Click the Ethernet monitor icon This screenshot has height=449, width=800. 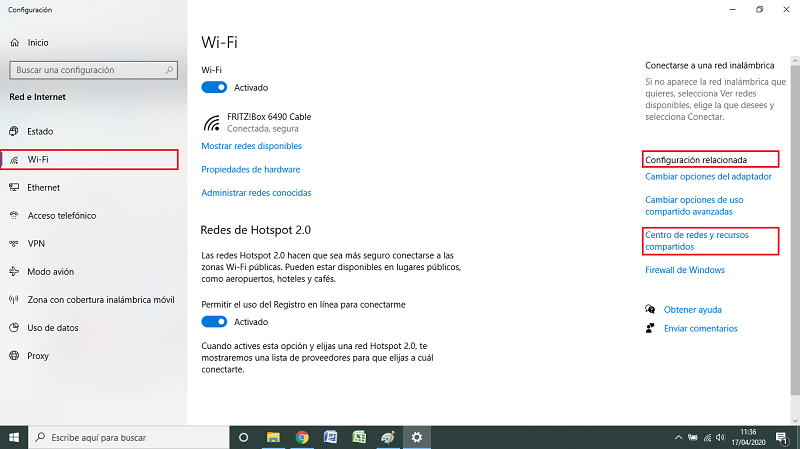14,188
